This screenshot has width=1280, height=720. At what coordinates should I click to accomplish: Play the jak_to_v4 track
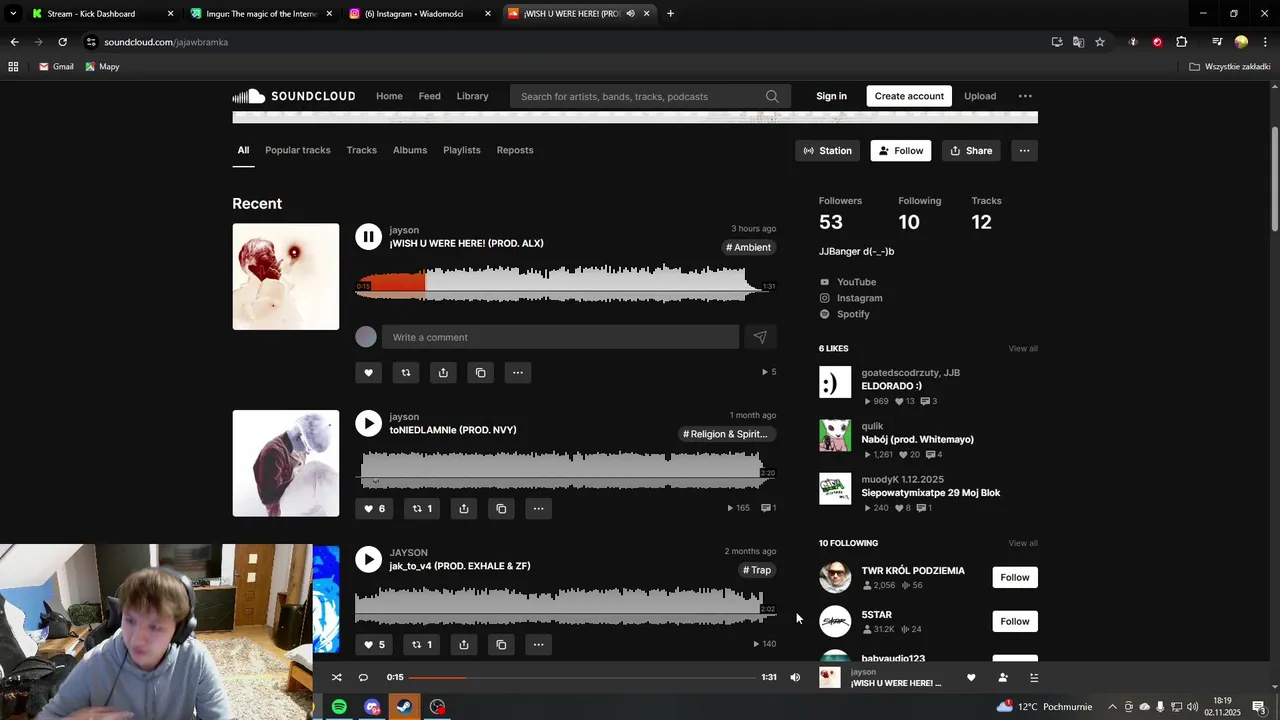[x=368, y=559]
